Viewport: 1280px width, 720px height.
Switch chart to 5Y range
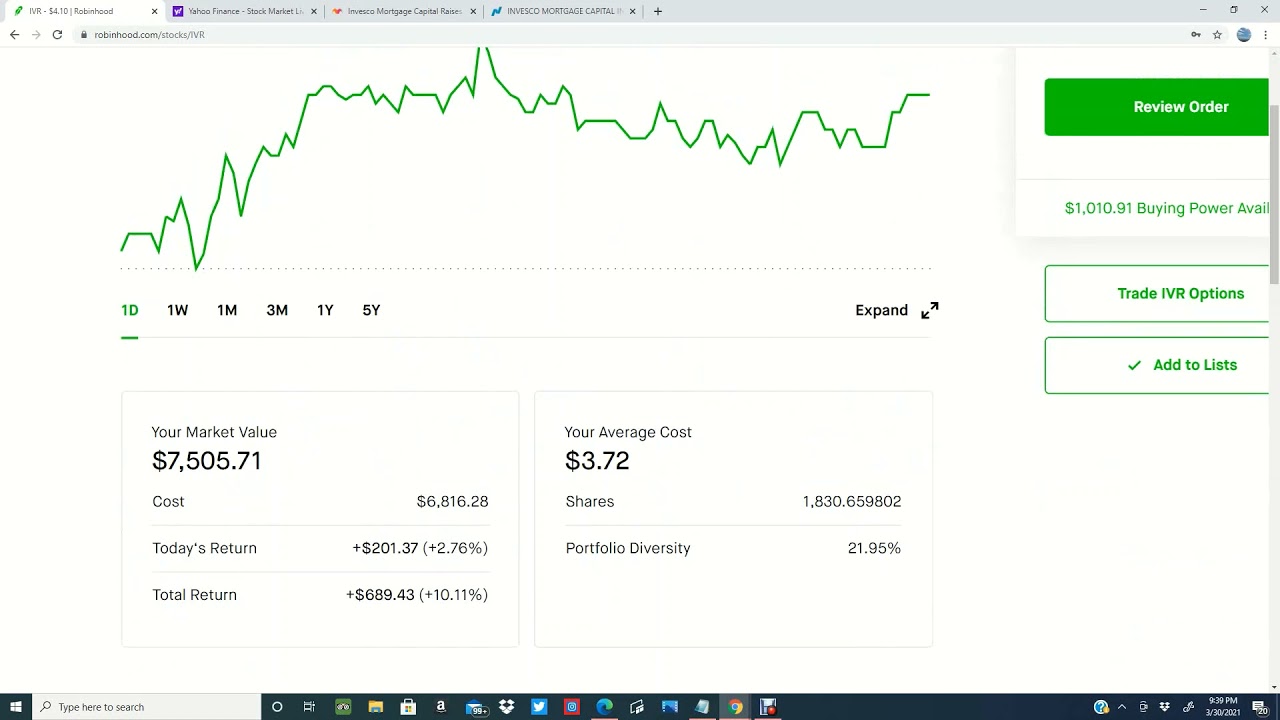click(371, 310)
